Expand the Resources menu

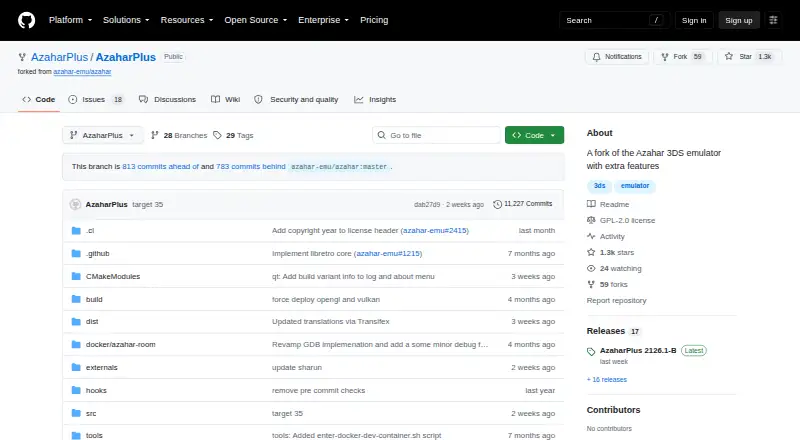(x=187, y=20)
